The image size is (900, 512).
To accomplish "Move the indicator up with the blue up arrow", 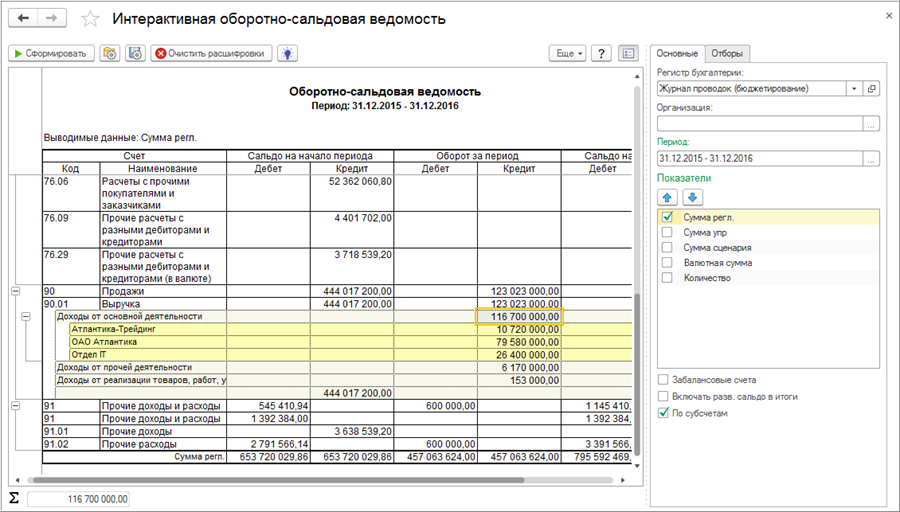I will [667, 197].
